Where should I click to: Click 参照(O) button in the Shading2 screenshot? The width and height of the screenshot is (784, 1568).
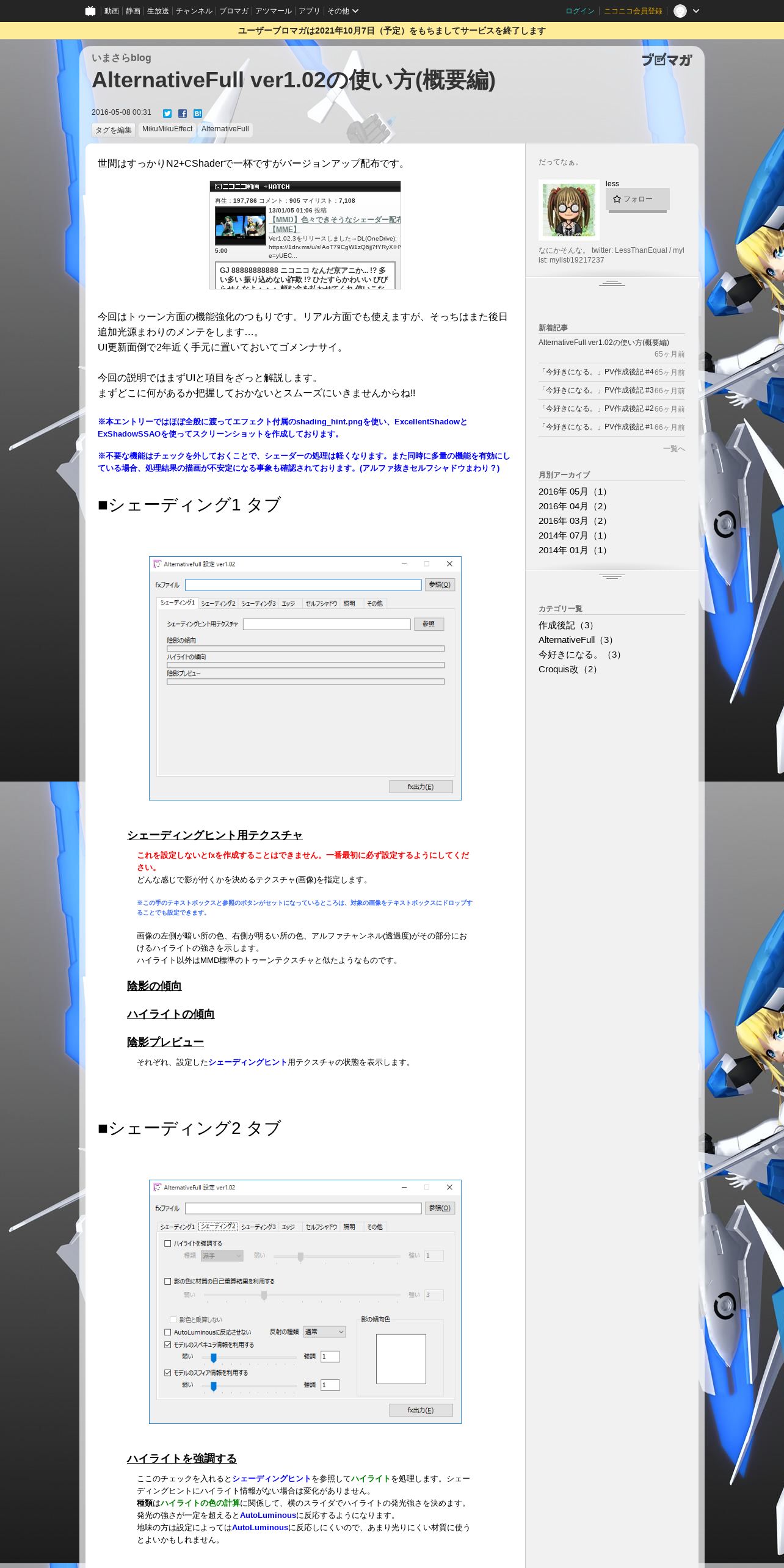click(x=440, y=1208)
